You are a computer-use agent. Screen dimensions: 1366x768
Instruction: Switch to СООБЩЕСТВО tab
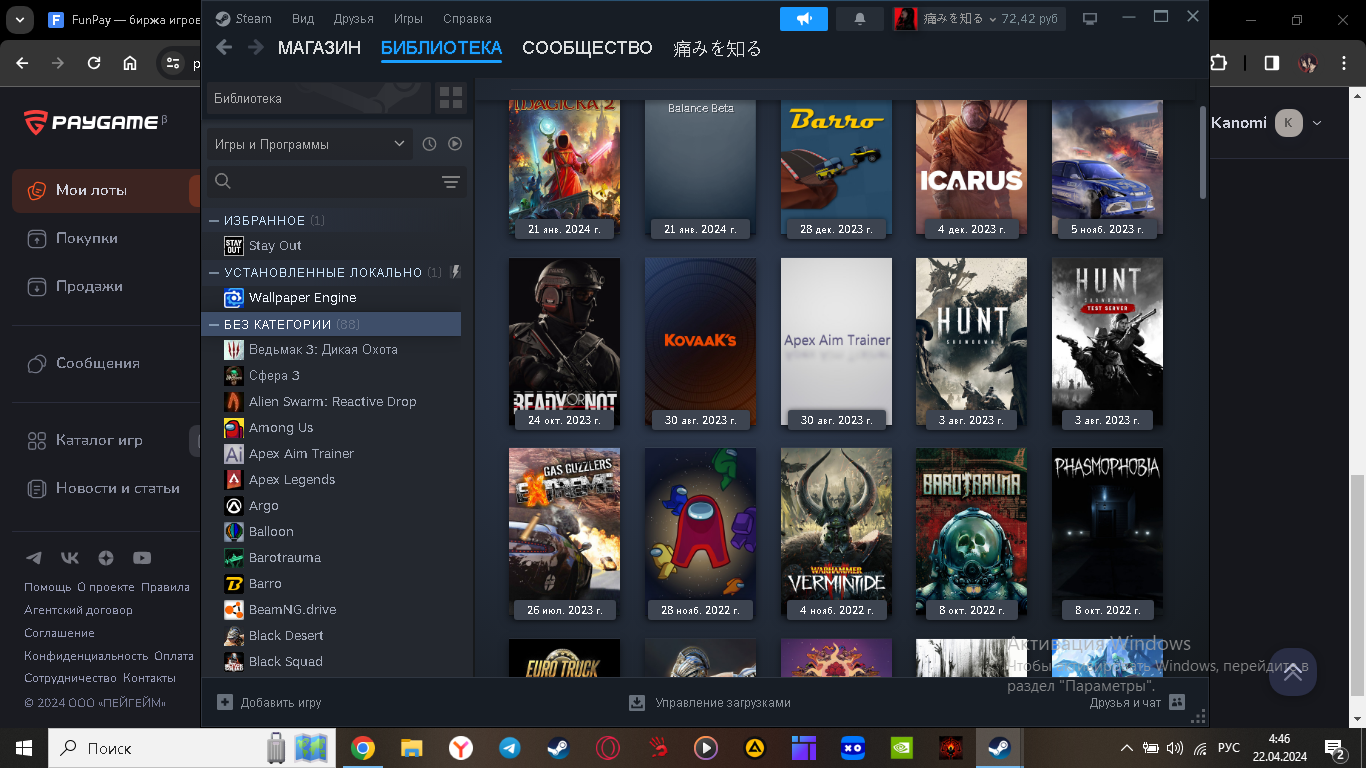point(587,47)
